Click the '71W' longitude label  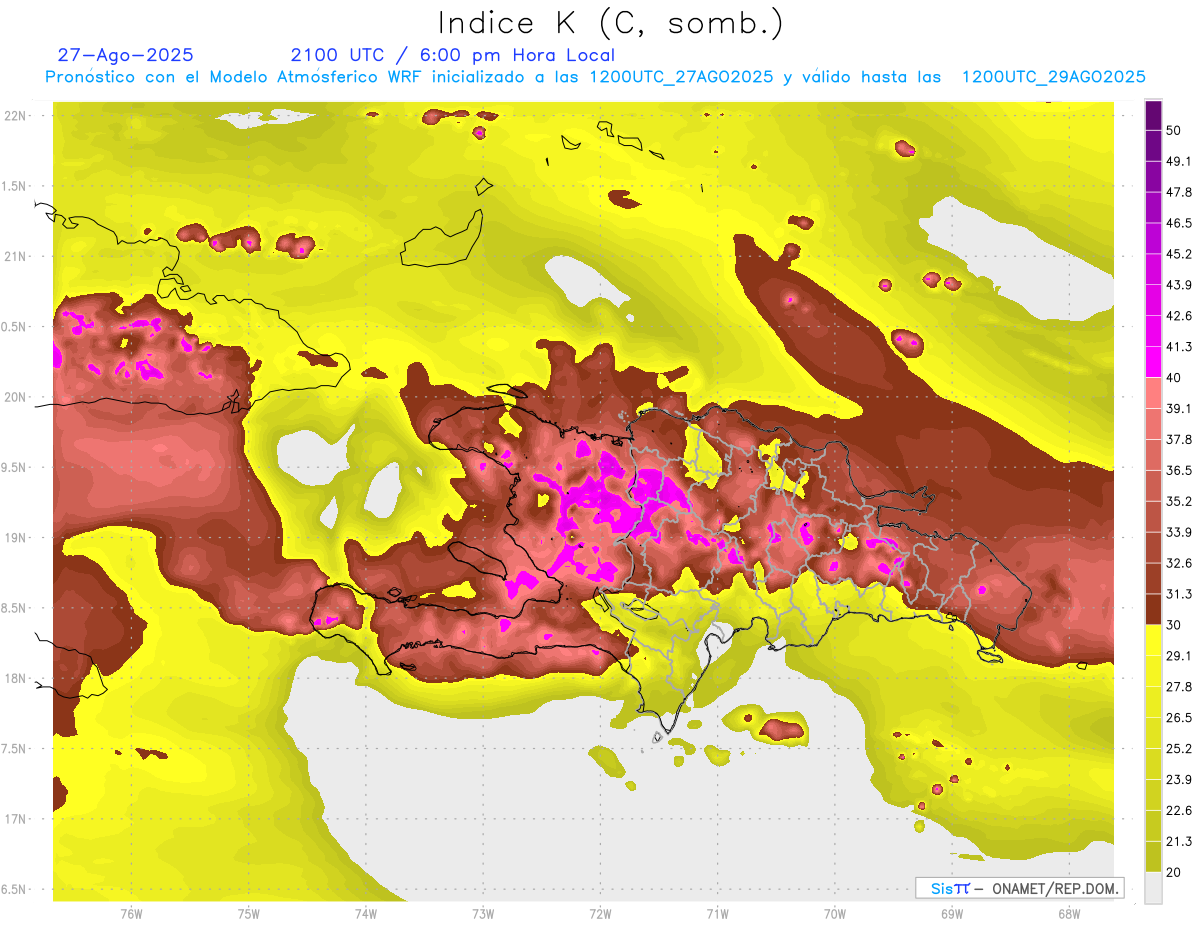(x=717, y=913)
